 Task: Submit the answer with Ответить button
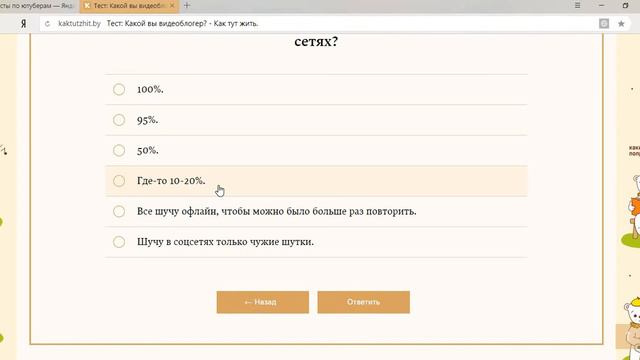click(364, 302)
